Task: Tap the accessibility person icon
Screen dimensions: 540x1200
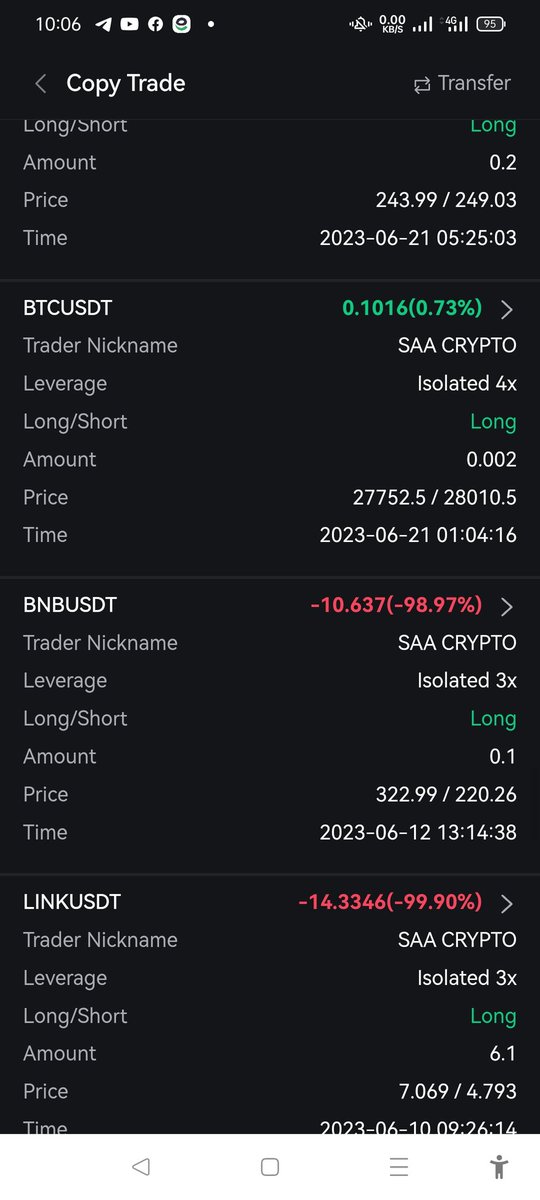Action: click(500, 1166)
